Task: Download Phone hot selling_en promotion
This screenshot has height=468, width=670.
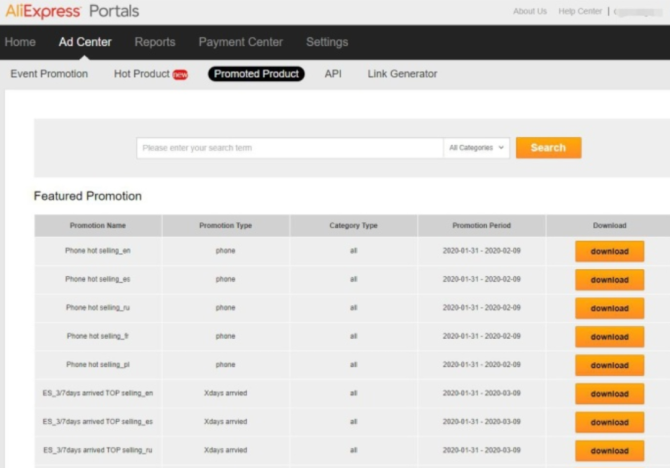Action: point(609,251)
